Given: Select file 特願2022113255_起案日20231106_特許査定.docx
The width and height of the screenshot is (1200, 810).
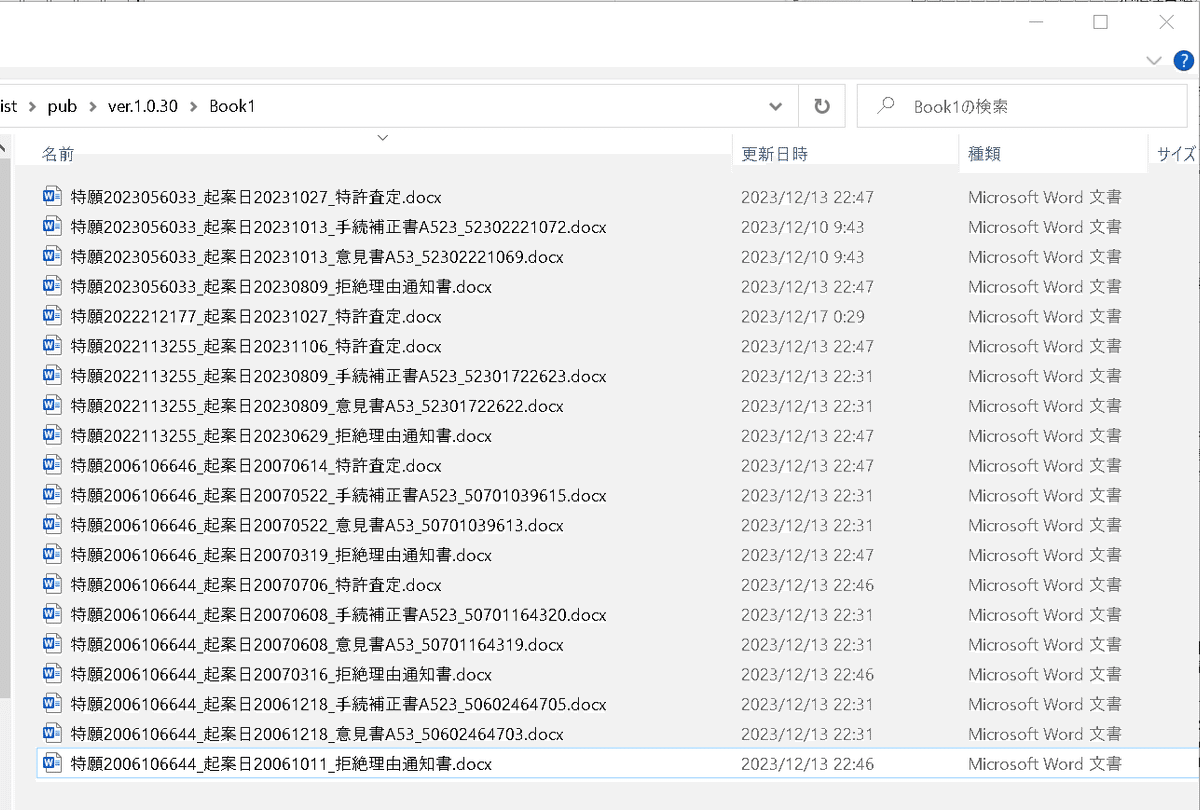Looking at the screenshot, I should tap(256, 346).
